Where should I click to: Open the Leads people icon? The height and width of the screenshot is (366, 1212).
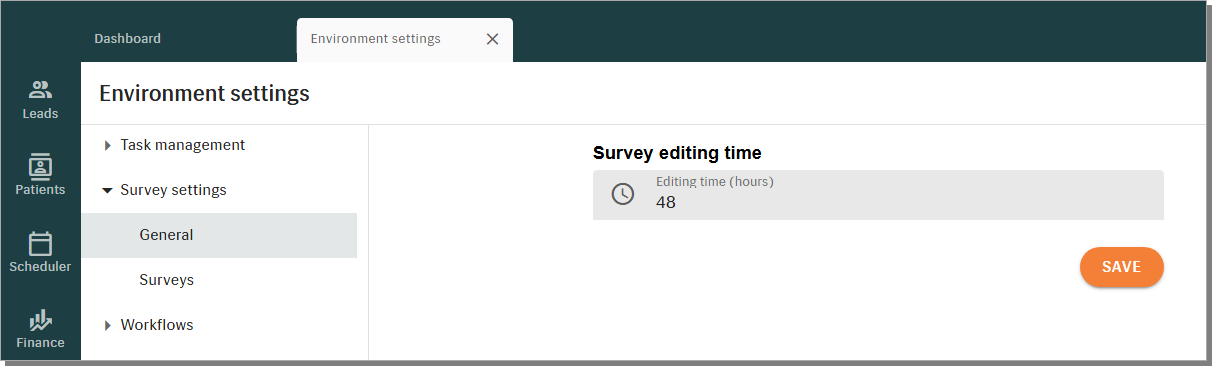pos(40,89)
